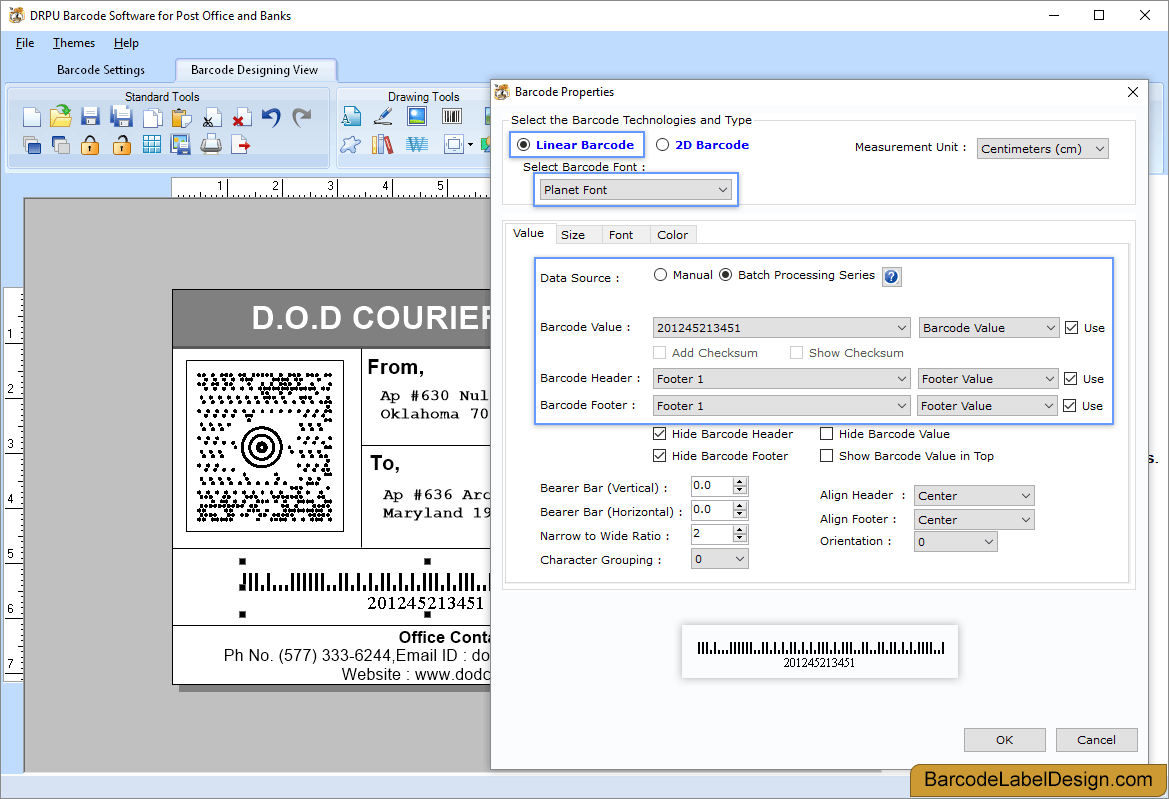Select Linear Barcode radio option
Image resolution: width=1169 pixels, height=799 pixels.
pos(576,145)
